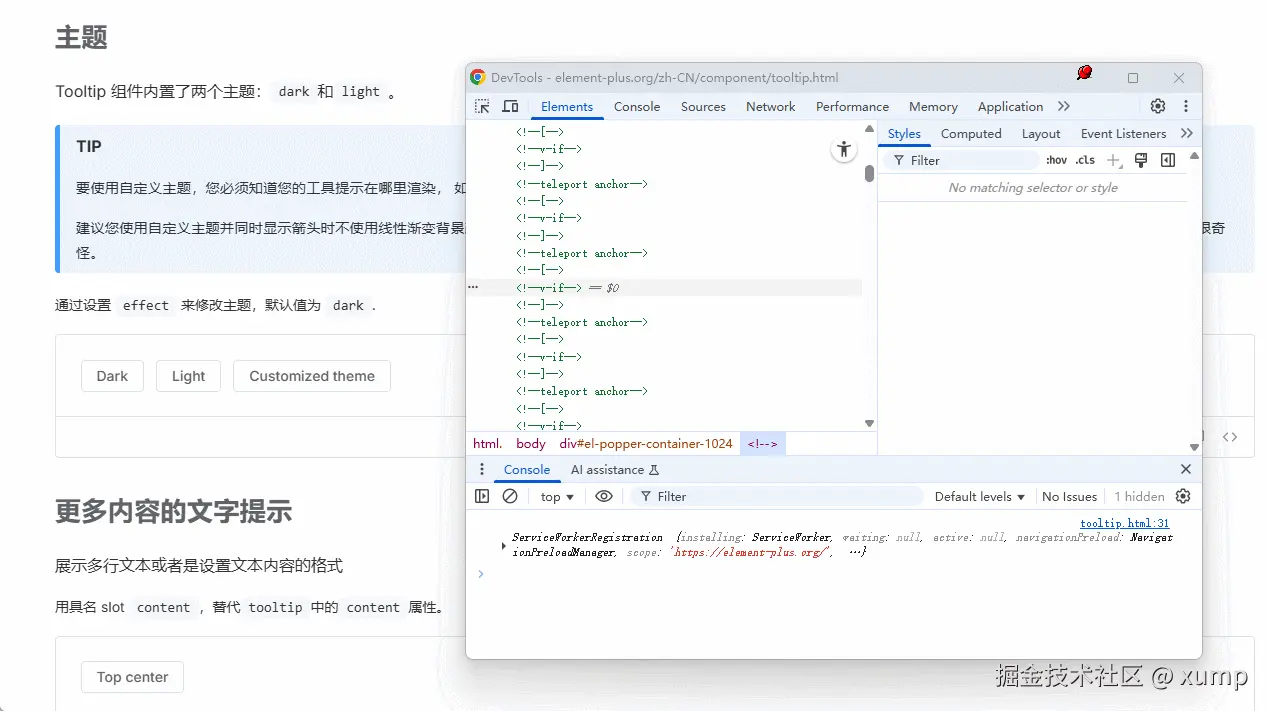Open the Default levels dropdown
The height and width of the screenshot is (711, 1268).
pos(979,497)
